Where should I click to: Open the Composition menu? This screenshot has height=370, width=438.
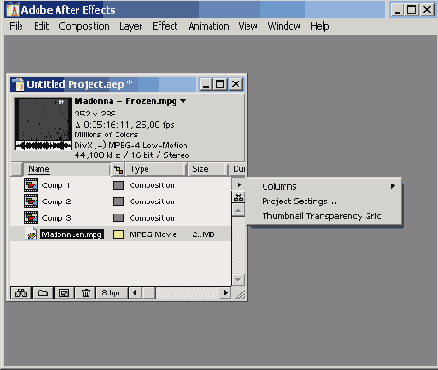(x=84, y=26)
